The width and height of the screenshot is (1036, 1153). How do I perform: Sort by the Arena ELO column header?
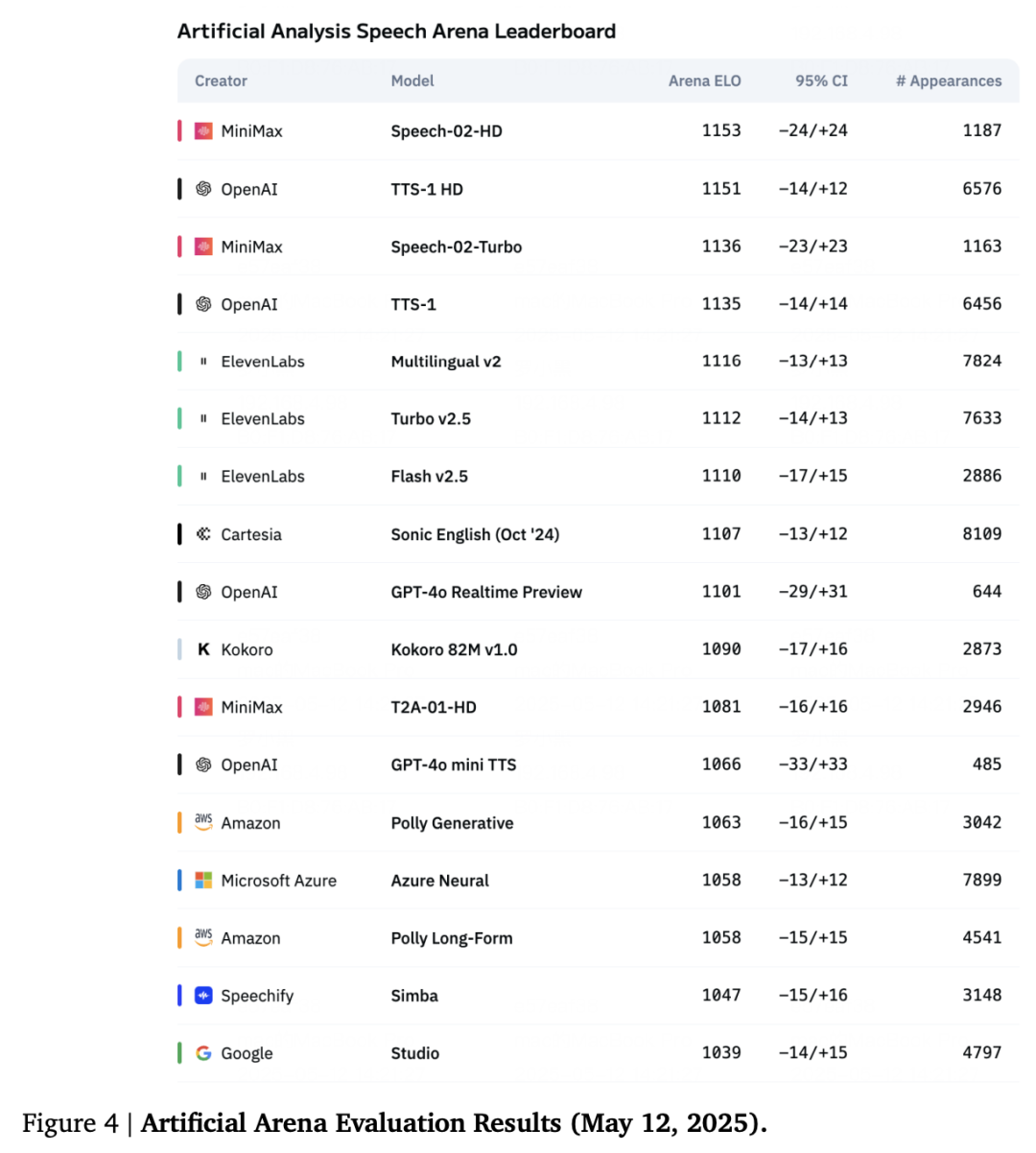704,81
